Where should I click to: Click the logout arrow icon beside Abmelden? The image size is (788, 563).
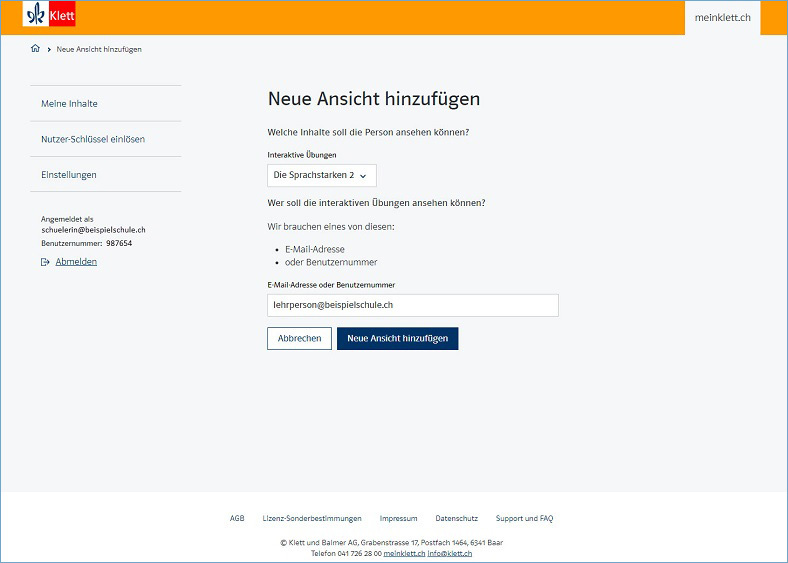[45, 262]
